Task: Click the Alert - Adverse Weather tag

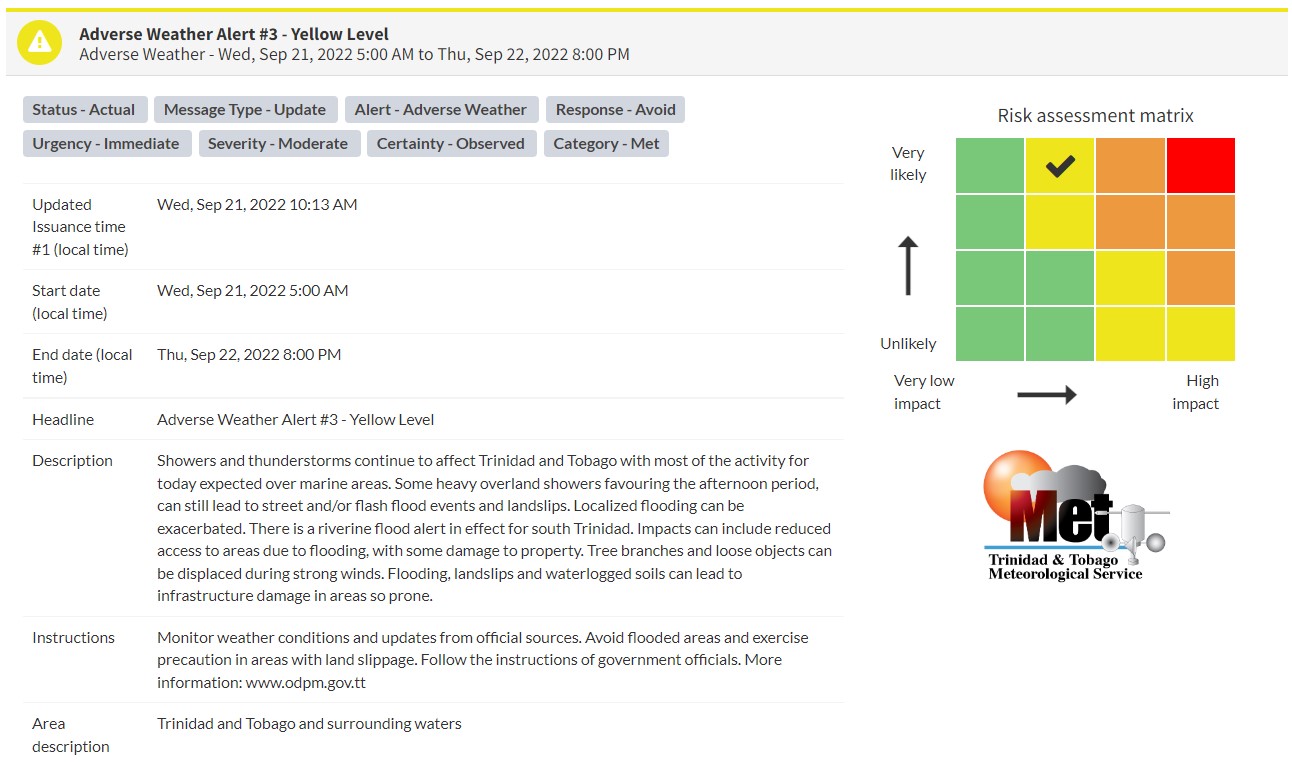Action: tap(441, 110)
